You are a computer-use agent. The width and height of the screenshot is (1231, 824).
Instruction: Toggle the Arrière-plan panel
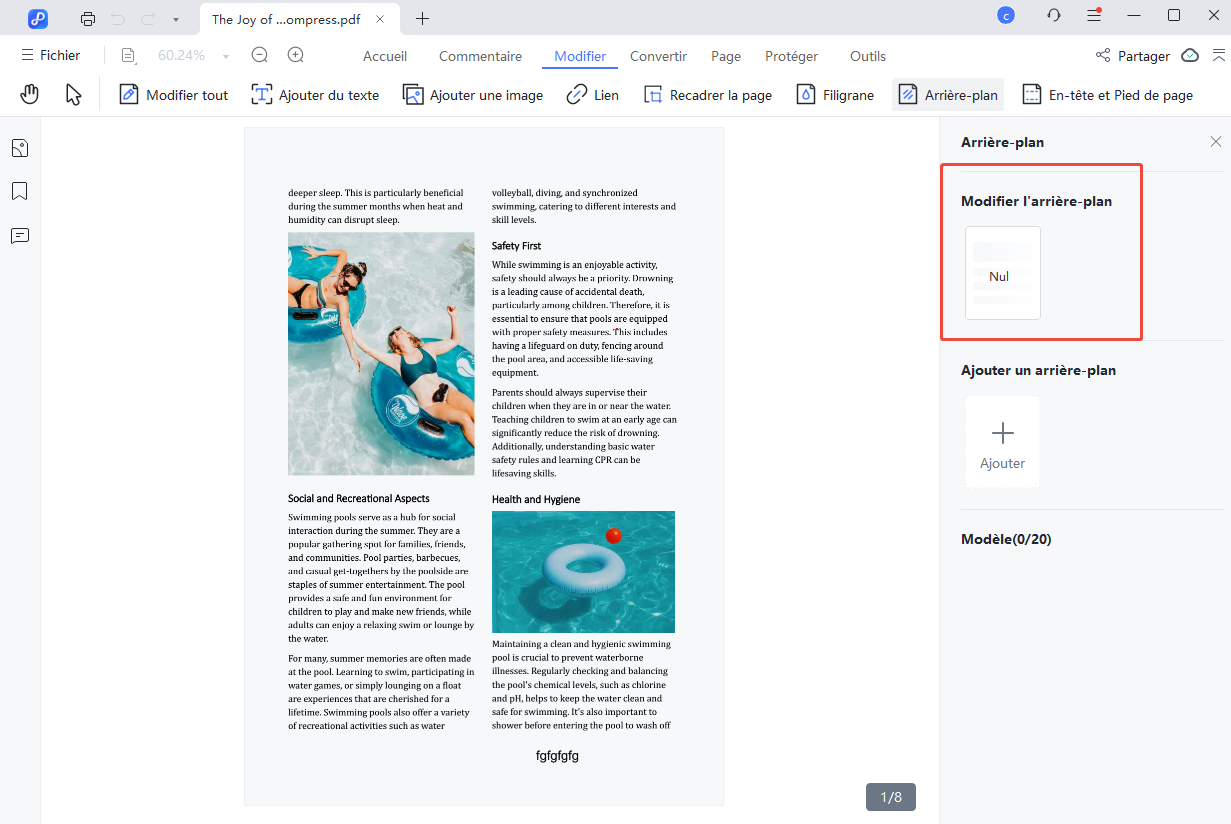tap(947, 94)
